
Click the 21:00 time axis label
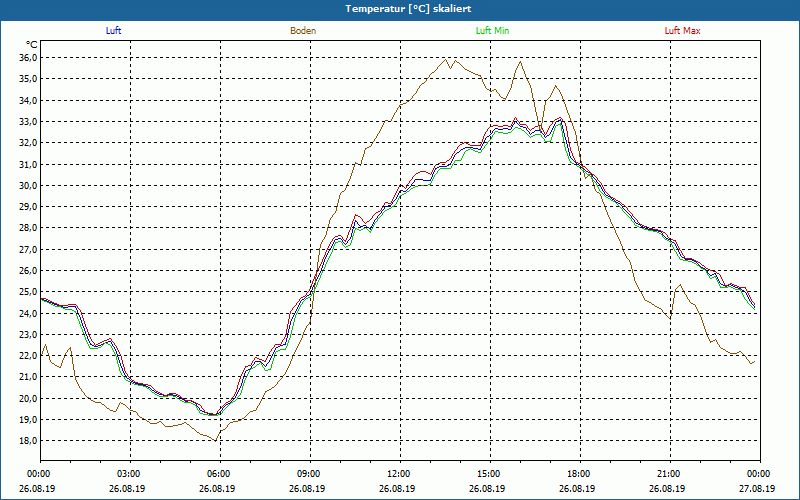tap(670, 474)
